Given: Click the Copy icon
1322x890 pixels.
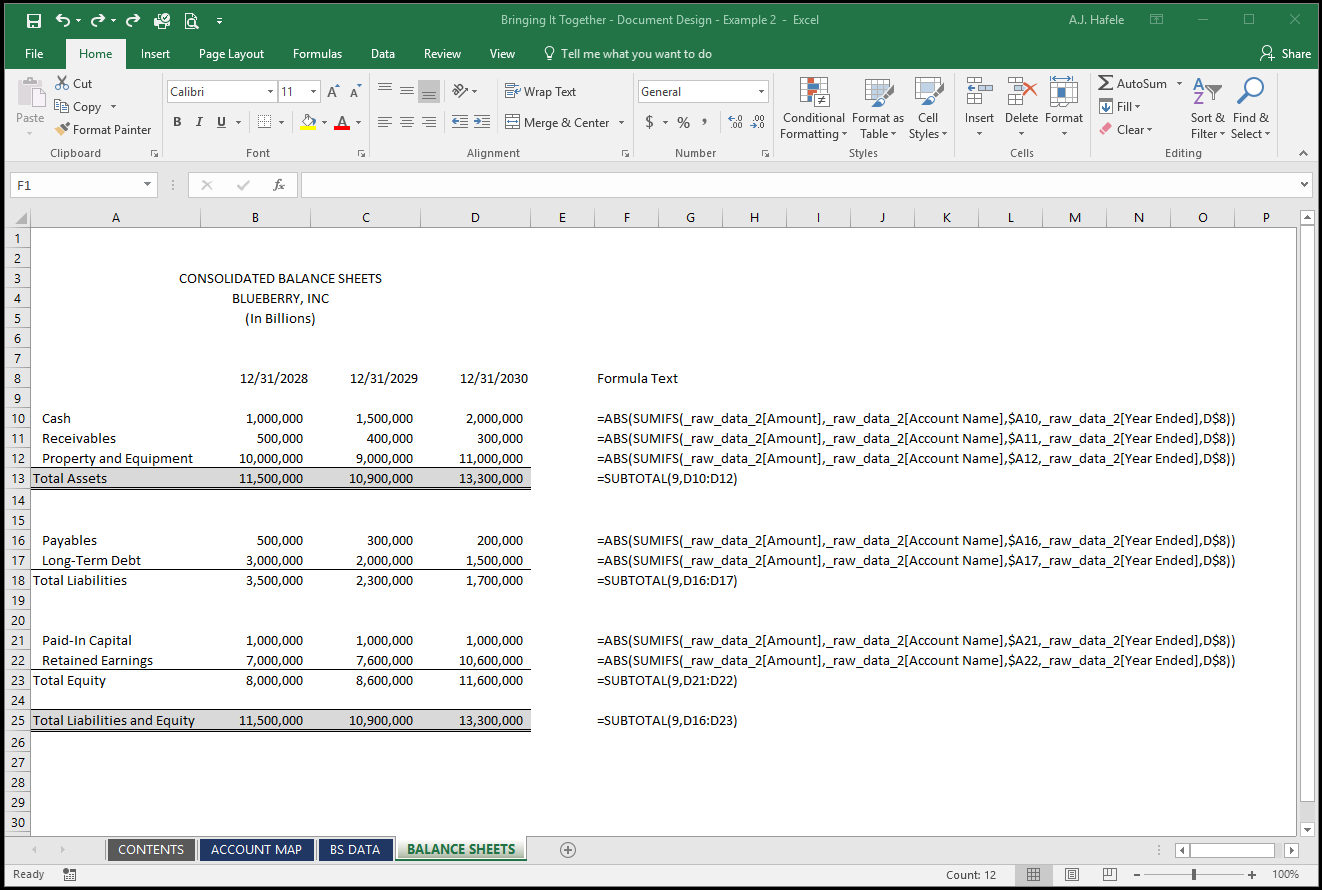Looking at the screenshot, I should click(x=62, y=107).
